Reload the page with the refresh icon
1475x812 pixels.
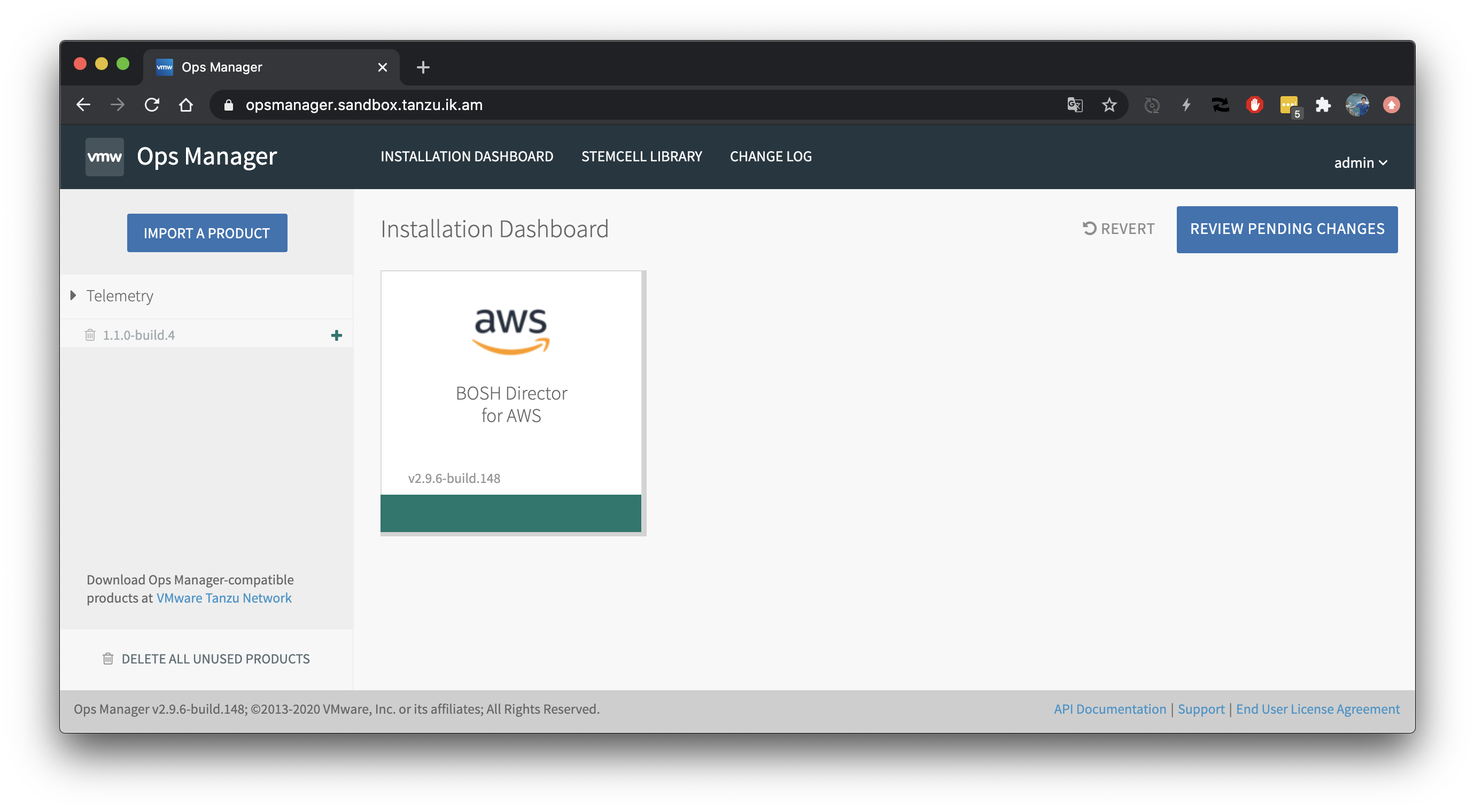(152, 105)
